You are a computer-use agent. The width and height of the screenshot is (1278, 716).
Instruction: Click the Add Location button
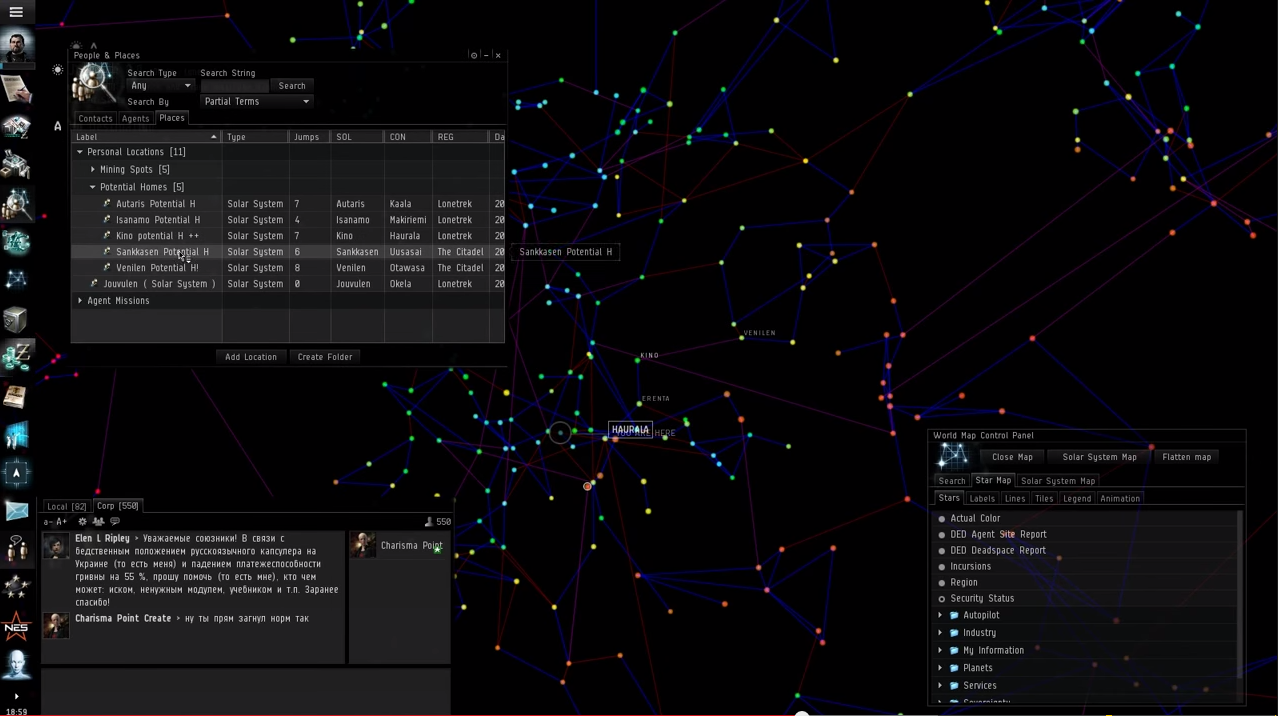251,357
